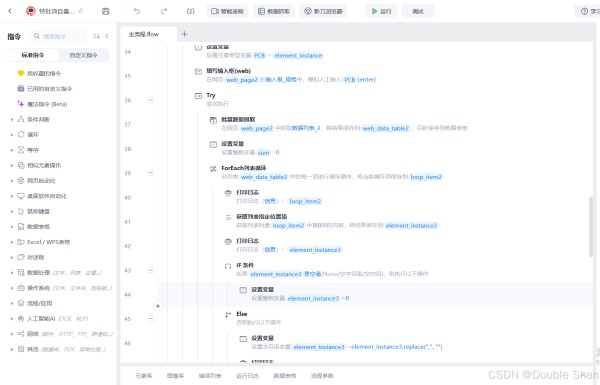Image resolution: width=600 pixels, height=385 pixels.
Task: Click the 调试 debug button
Action: [x=418, y=11]
